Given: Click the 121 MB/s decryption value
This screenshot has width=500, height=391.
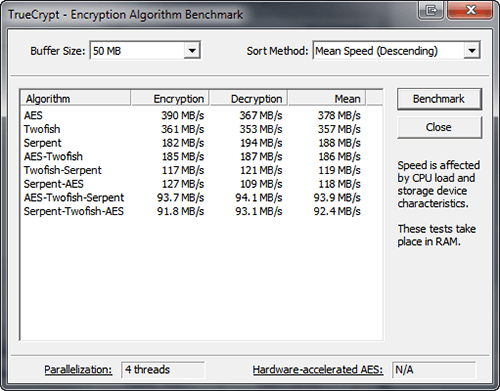Looking at the screenshot, I should (x=261, y=170).
